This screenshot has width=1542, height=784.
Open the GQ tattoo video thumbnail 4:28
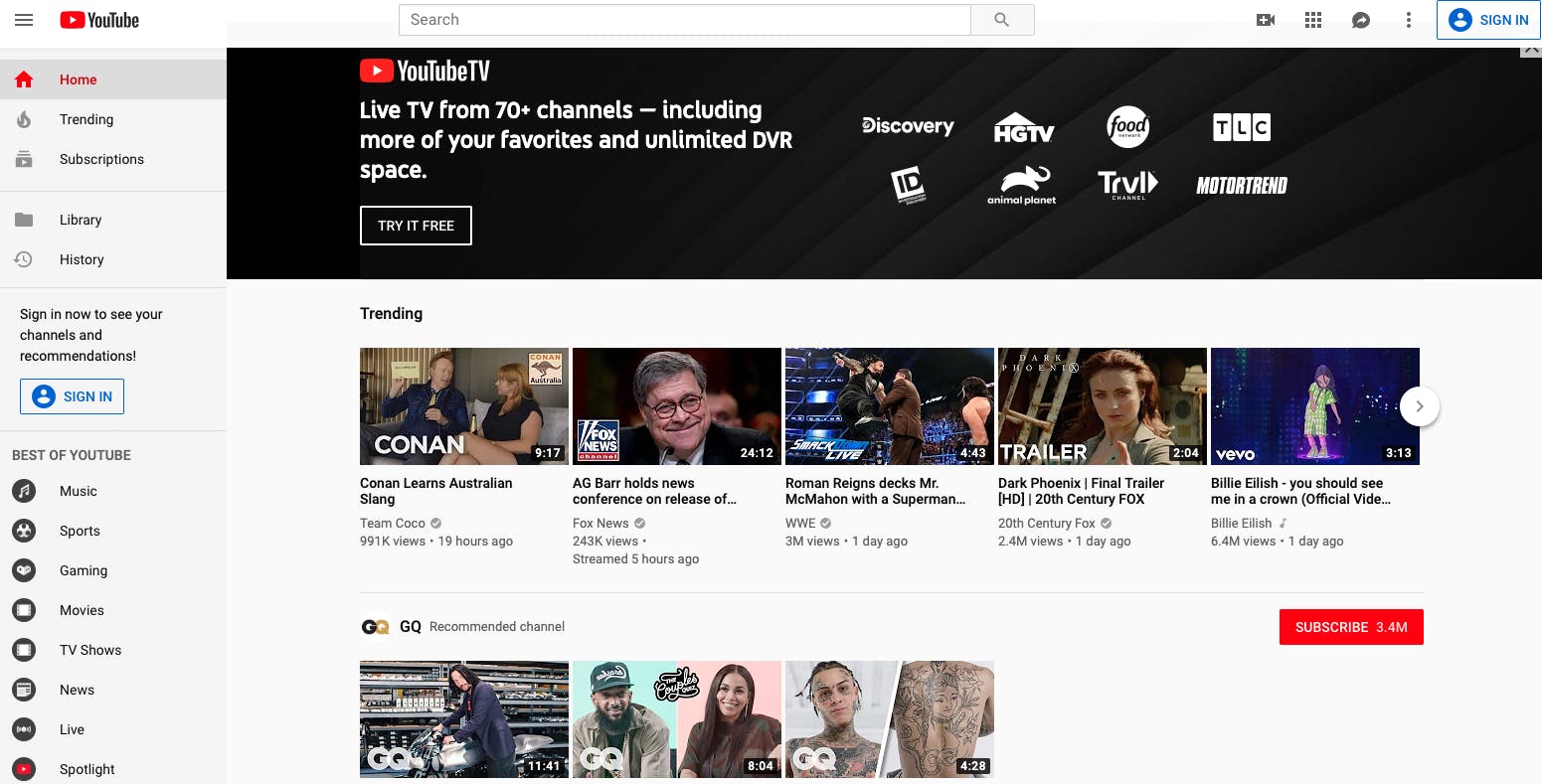point(890,719)
